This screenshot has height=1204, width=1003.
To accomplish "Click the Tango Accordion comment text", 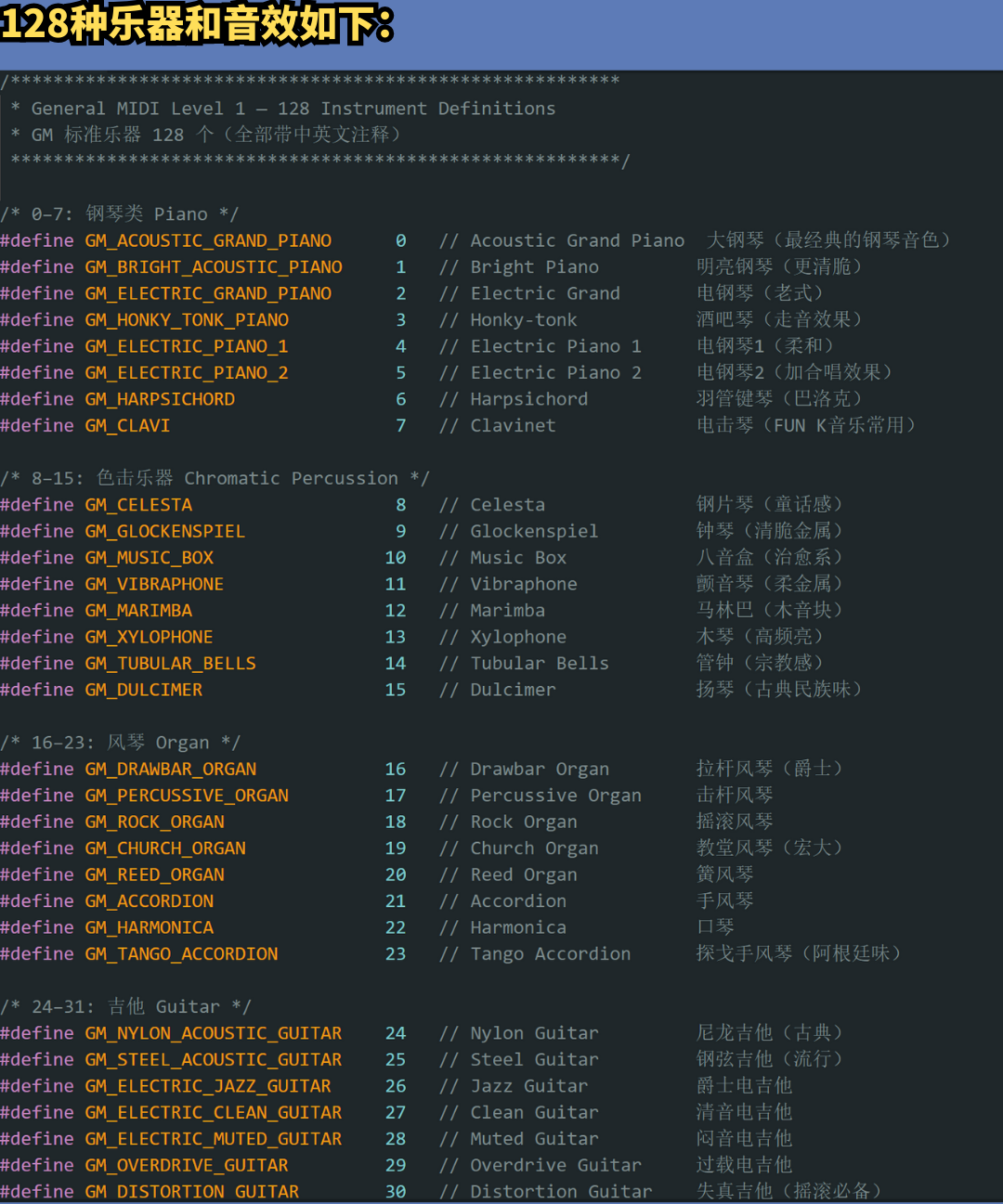I will [x=550, y=954].
